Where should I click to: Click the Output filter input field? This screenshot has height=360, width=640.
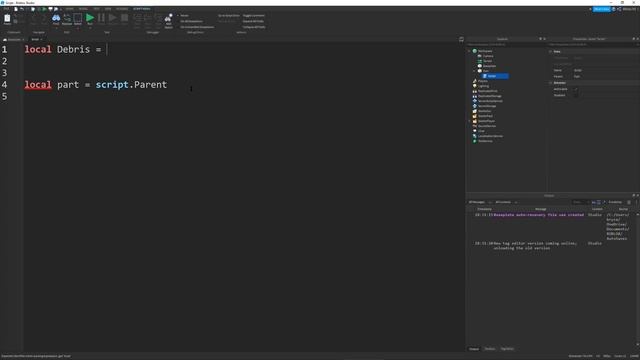(x=579, y=202)
